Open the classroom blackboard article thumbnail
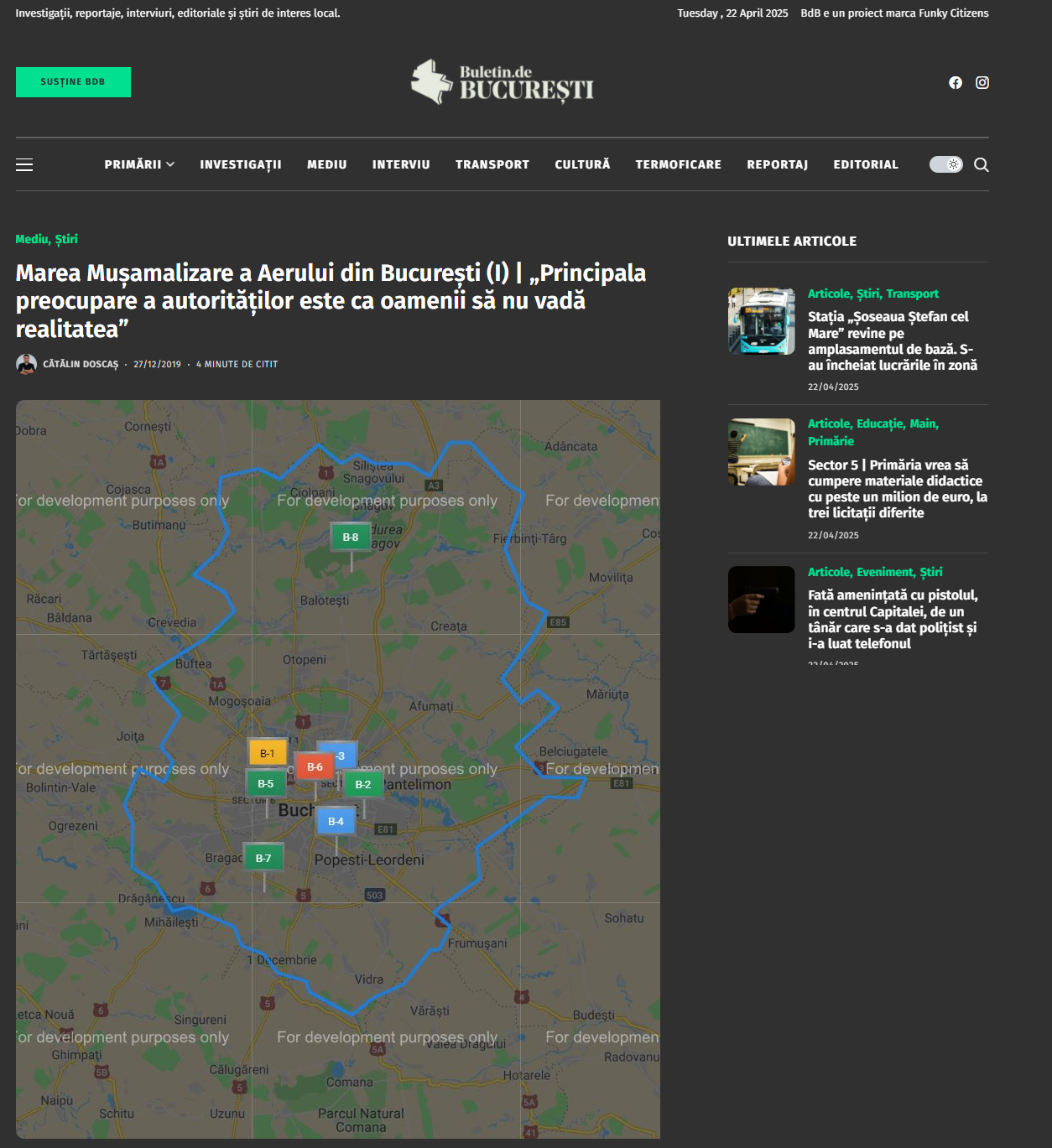The height and width of the screenshot is (1148, 1052). click(x=761, y=452)
